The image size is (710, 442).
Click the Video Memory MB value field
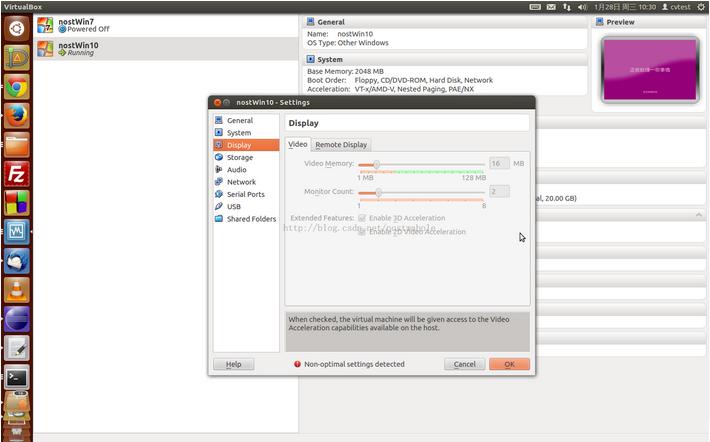click(x=499, y=163)
